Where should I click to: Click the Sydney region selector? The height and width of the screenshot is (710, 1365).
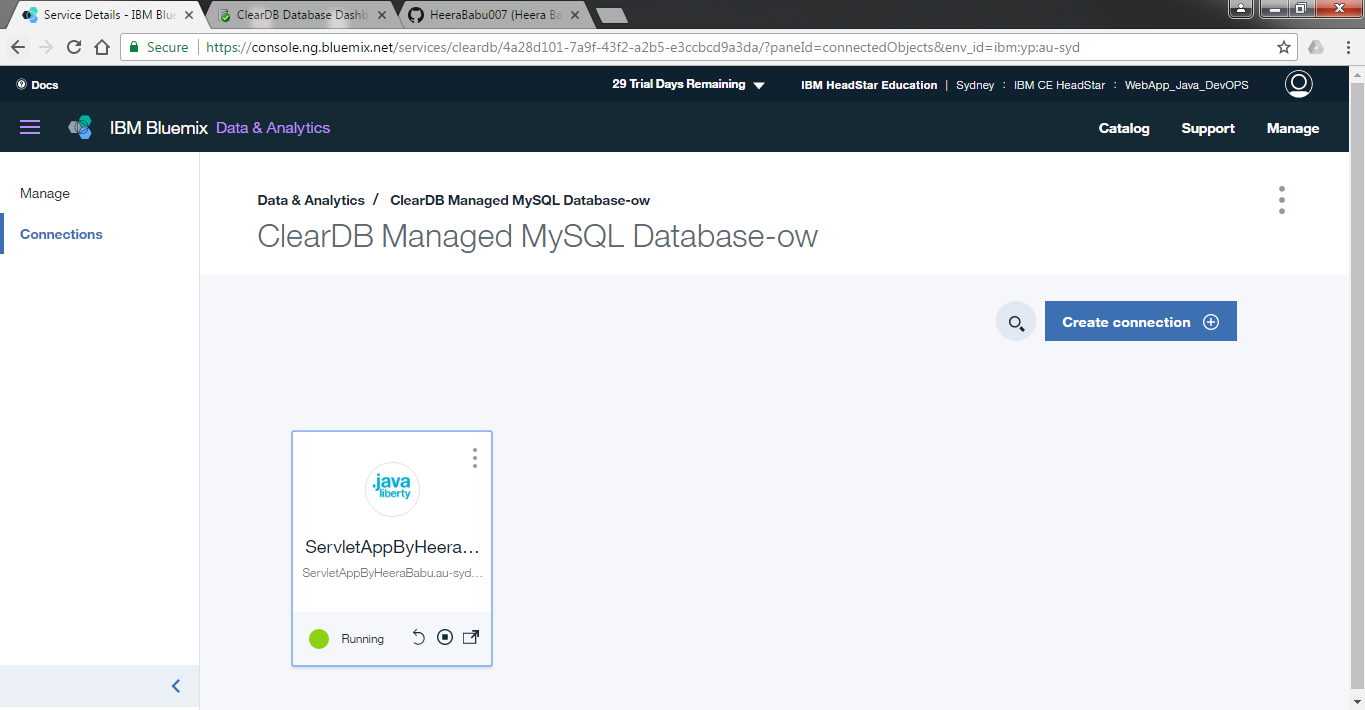pos(975,85)
